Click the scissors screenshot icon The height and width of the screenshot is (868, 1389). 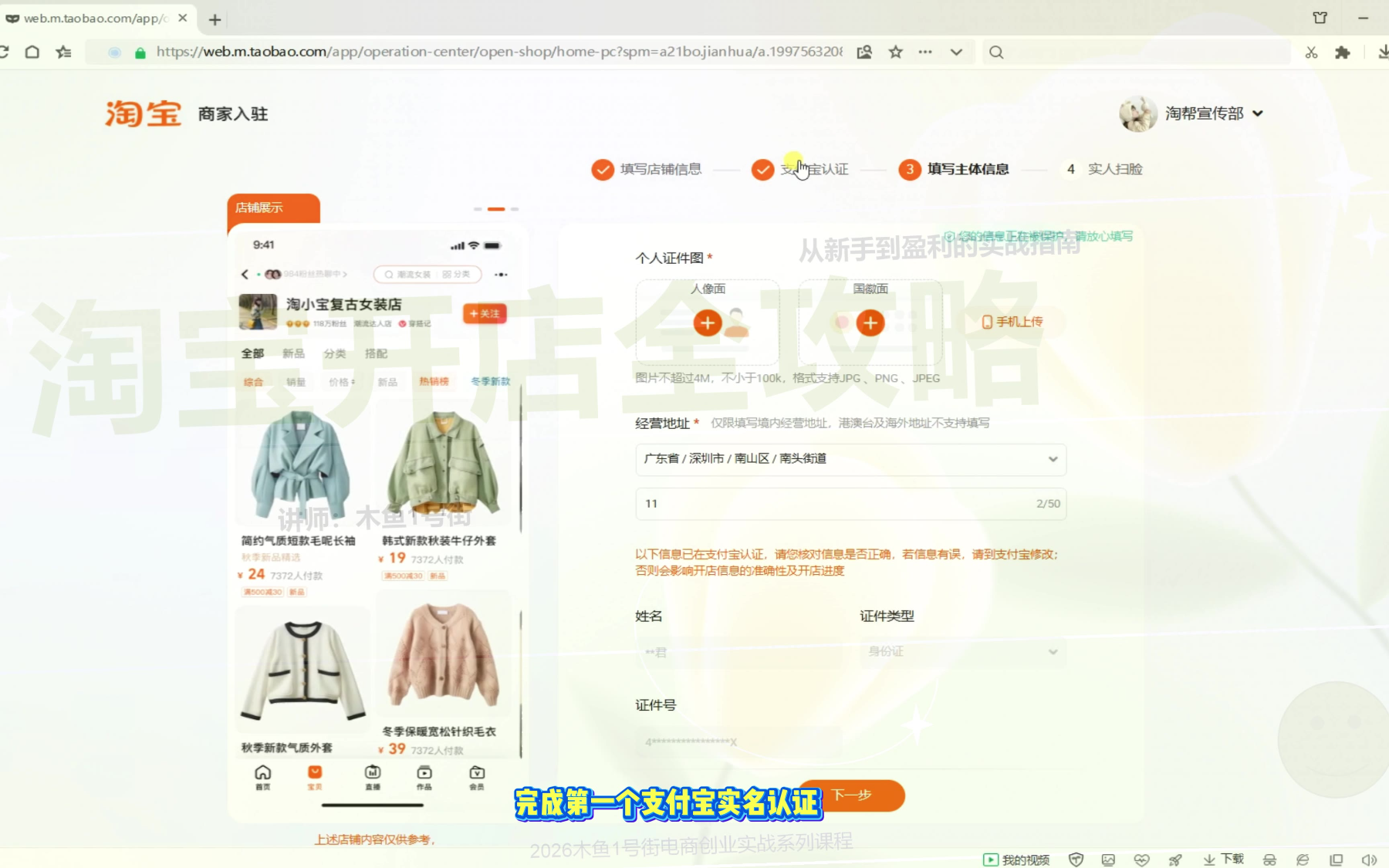click(1311, 52)
